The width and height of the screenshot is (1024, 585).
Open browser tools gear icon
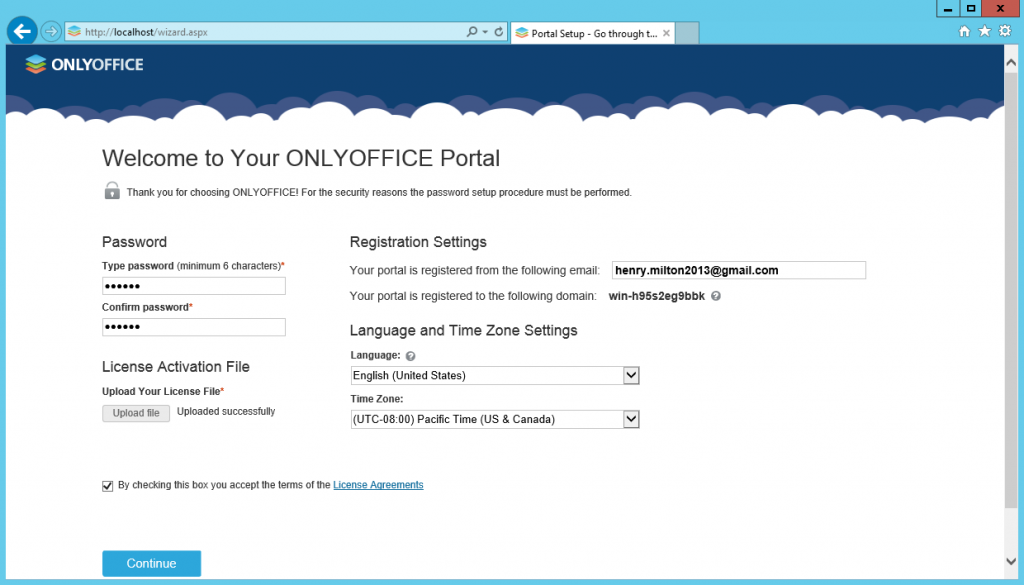tap(1005, 31)
